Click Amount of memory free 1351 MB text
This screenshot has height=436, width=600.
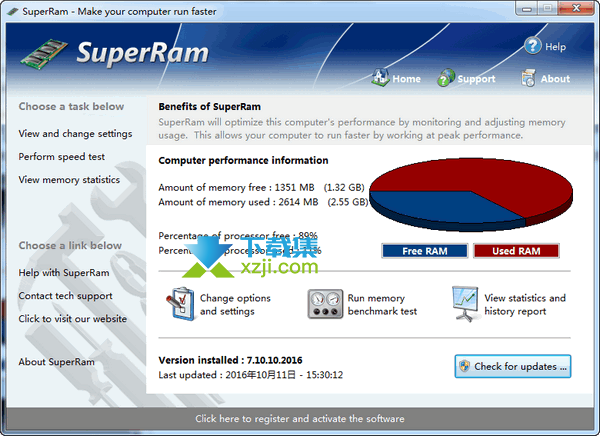pos(261,188)
